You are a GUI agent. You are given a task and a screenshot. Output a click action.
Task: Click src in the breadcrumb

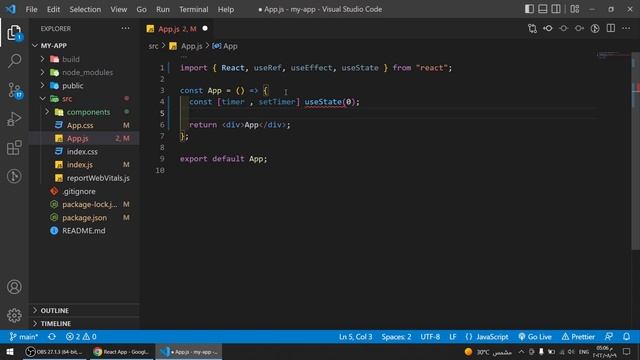pyautogui.click(x=153, y=46)
